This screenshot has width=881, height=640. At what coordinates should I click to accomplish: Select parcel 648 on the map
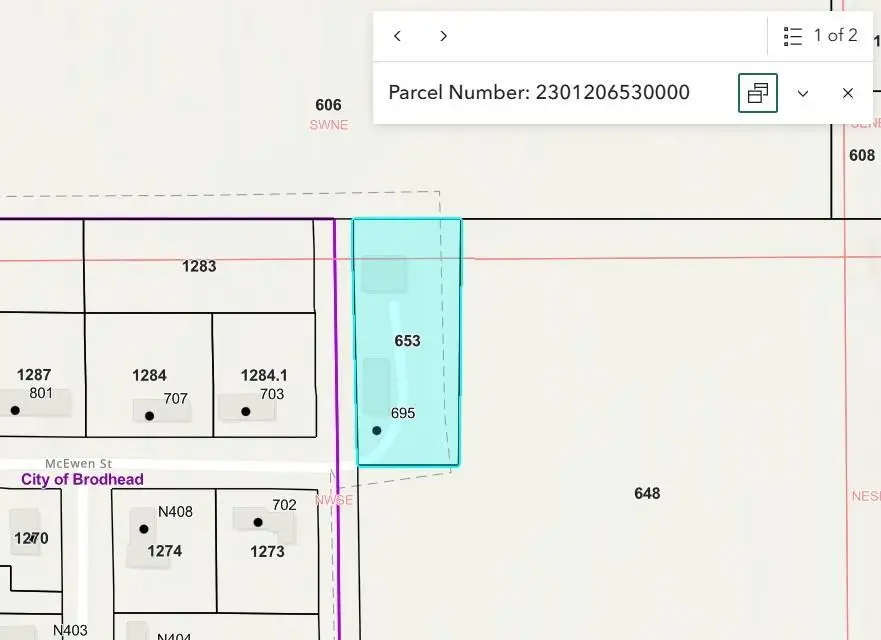click(x=647, y=493)
